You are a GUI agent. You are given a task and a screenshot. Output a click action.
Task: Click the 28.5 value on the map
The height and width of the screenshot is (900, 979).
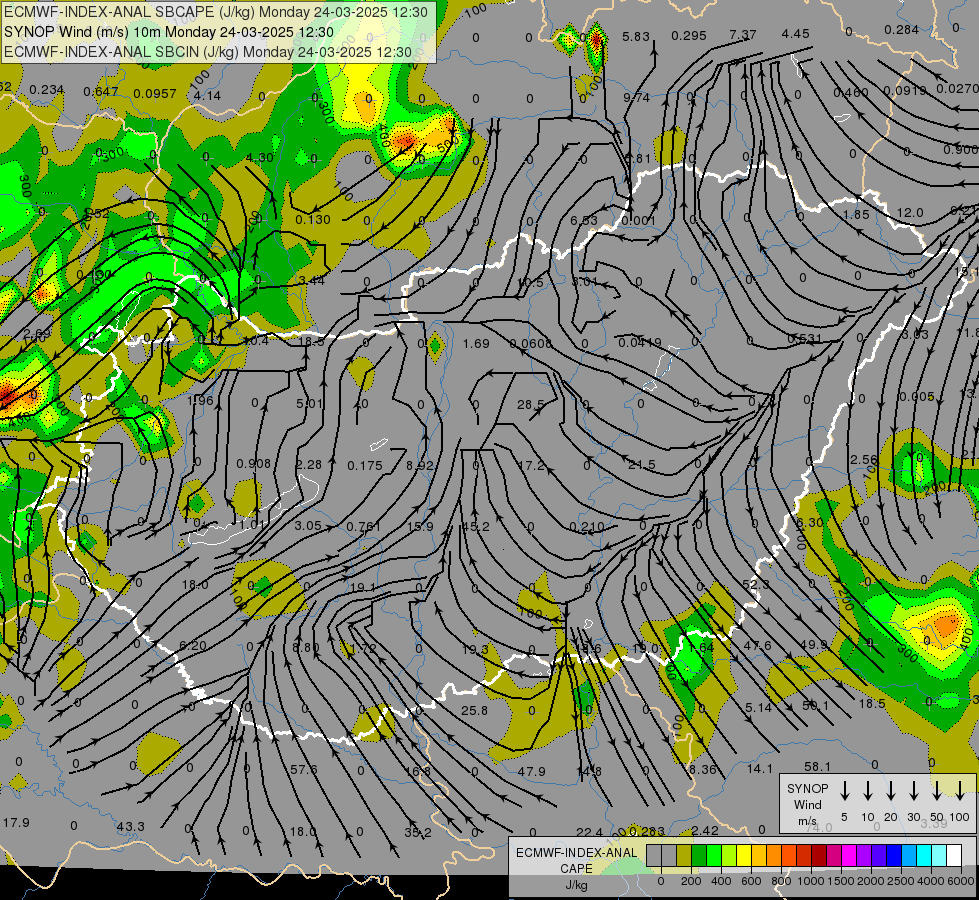(531, 405)
